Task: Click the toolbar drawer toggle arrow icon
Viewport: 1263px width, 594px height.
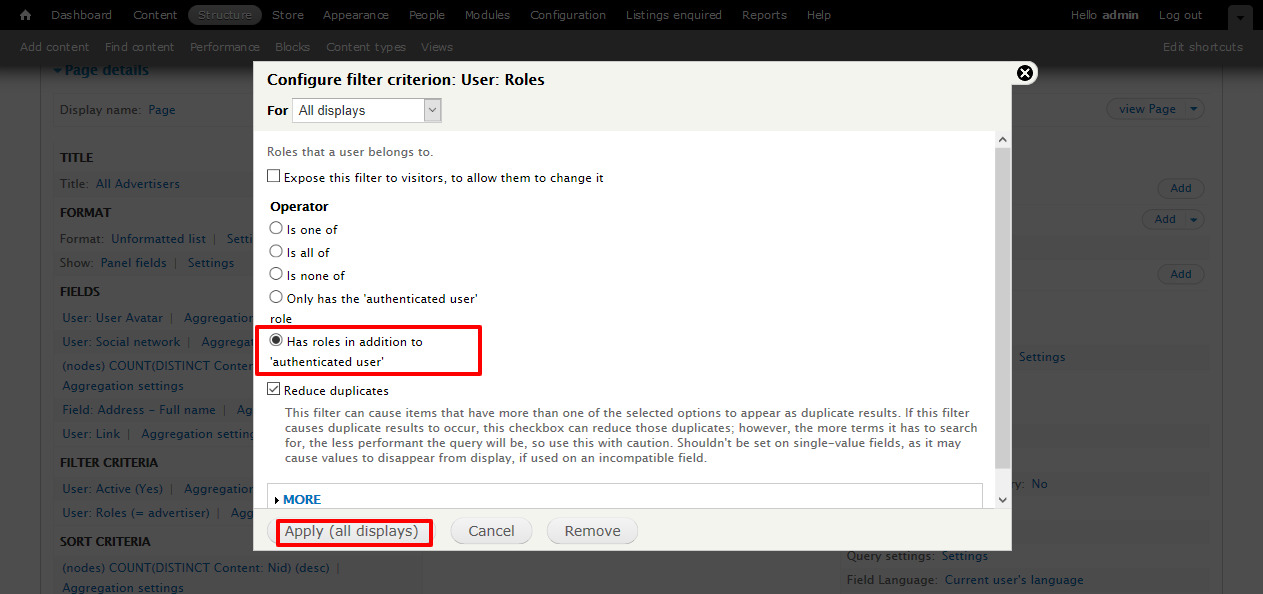Action: [1239, 19]
